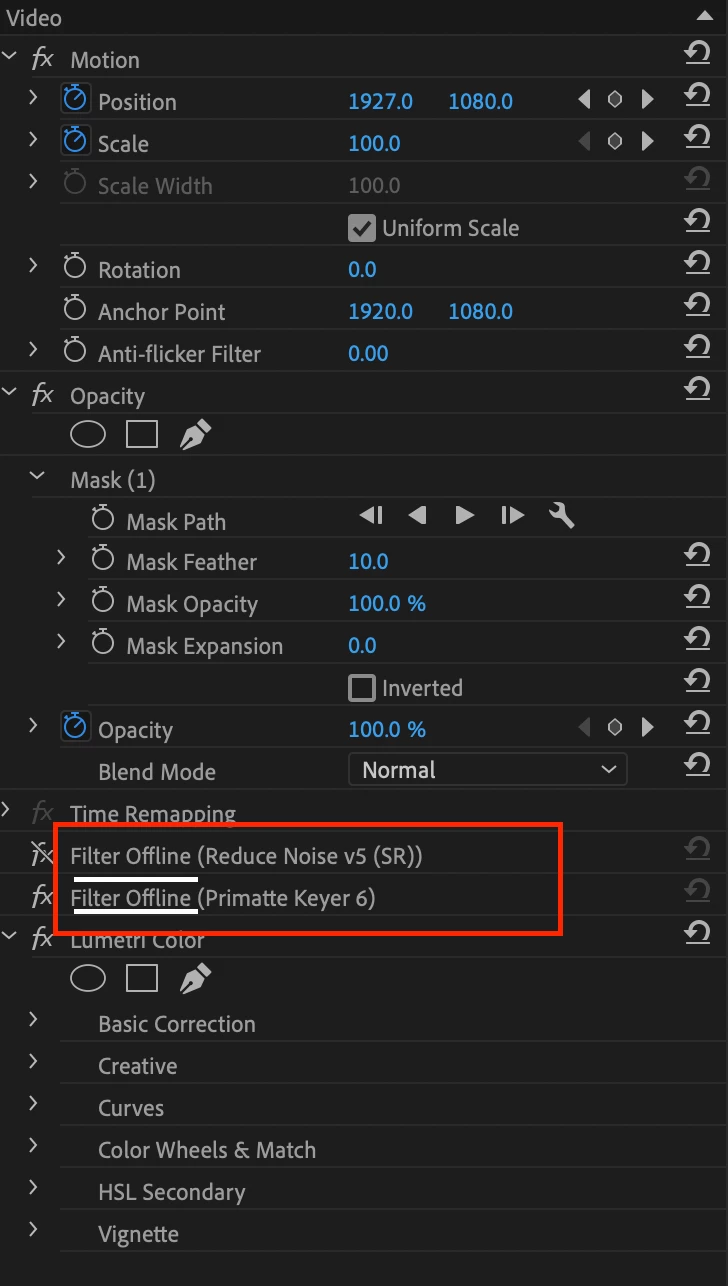
Task: Toggle fx badge for Reduce Noise v5
Action: [42, 854]
